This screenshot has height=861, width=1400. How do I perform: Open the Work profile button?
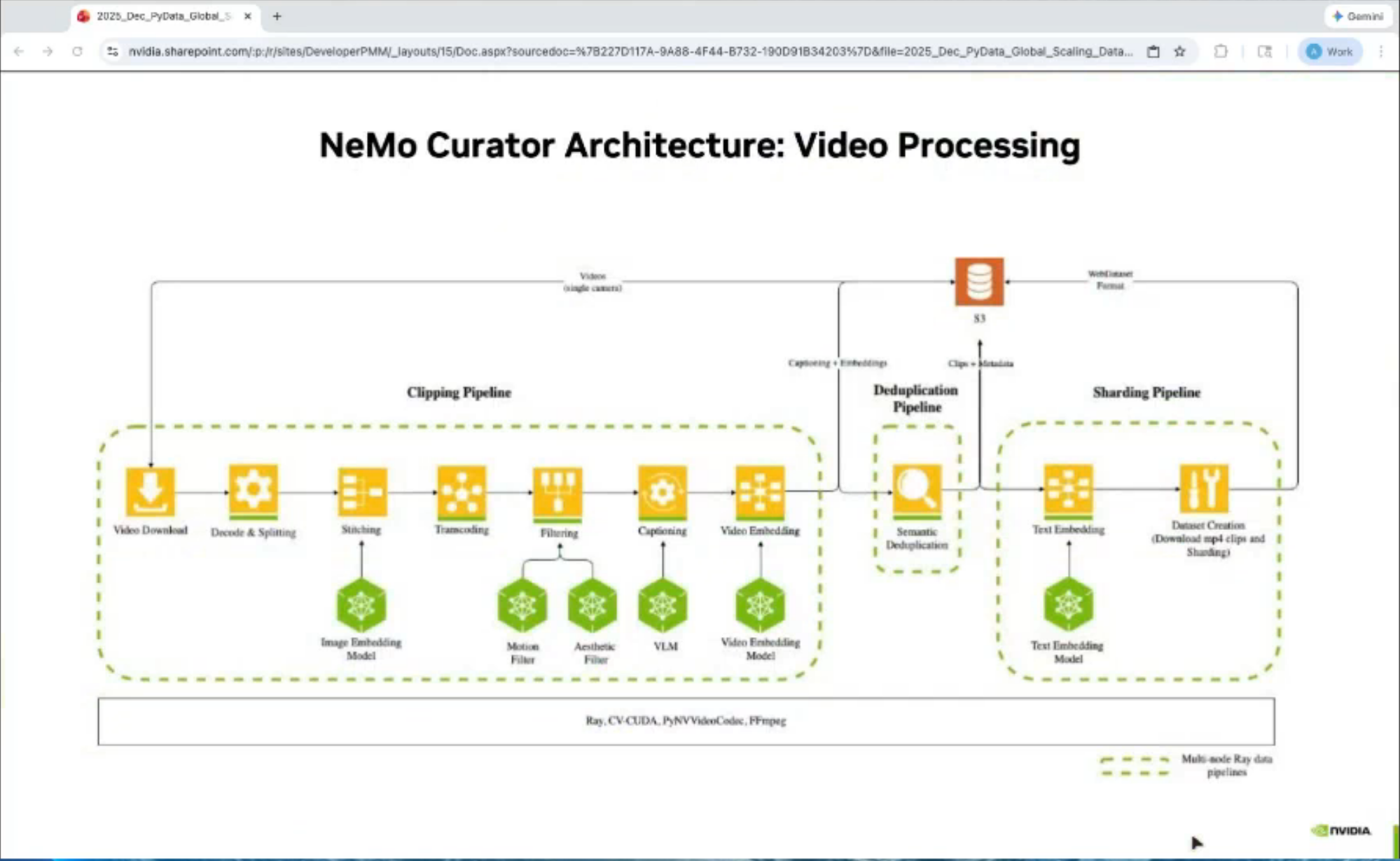(x=1330, y=51)
